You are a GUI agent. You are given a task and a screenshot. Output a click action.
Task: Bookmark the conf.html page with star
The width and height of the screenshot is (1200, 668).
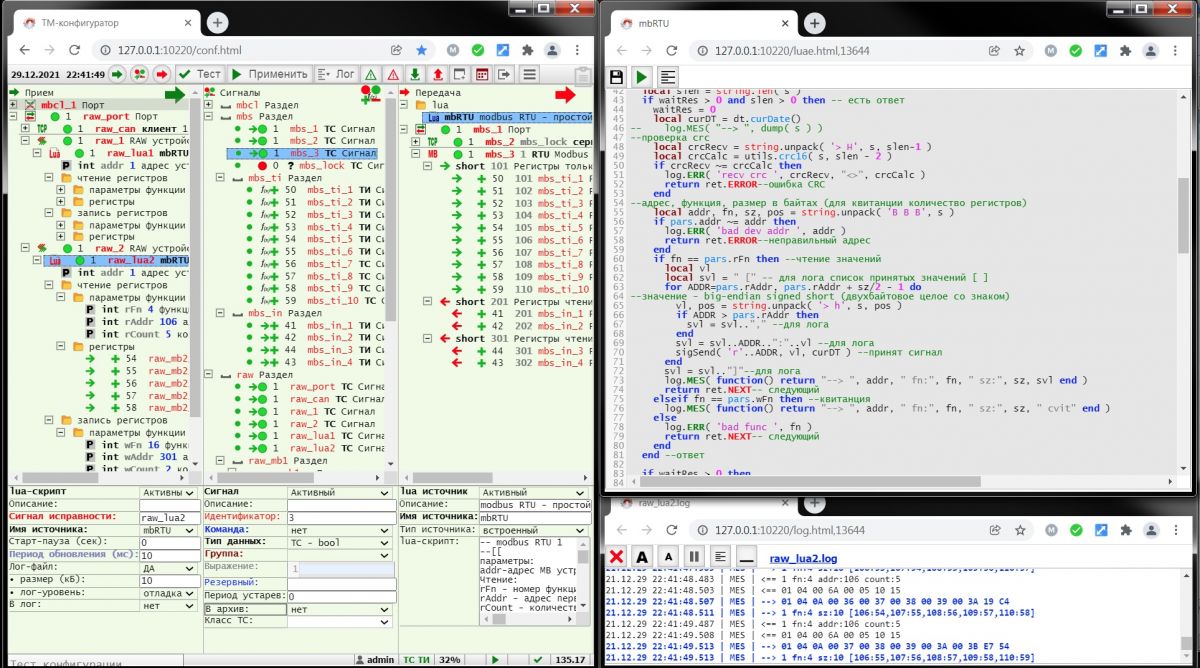pos(421,49)
